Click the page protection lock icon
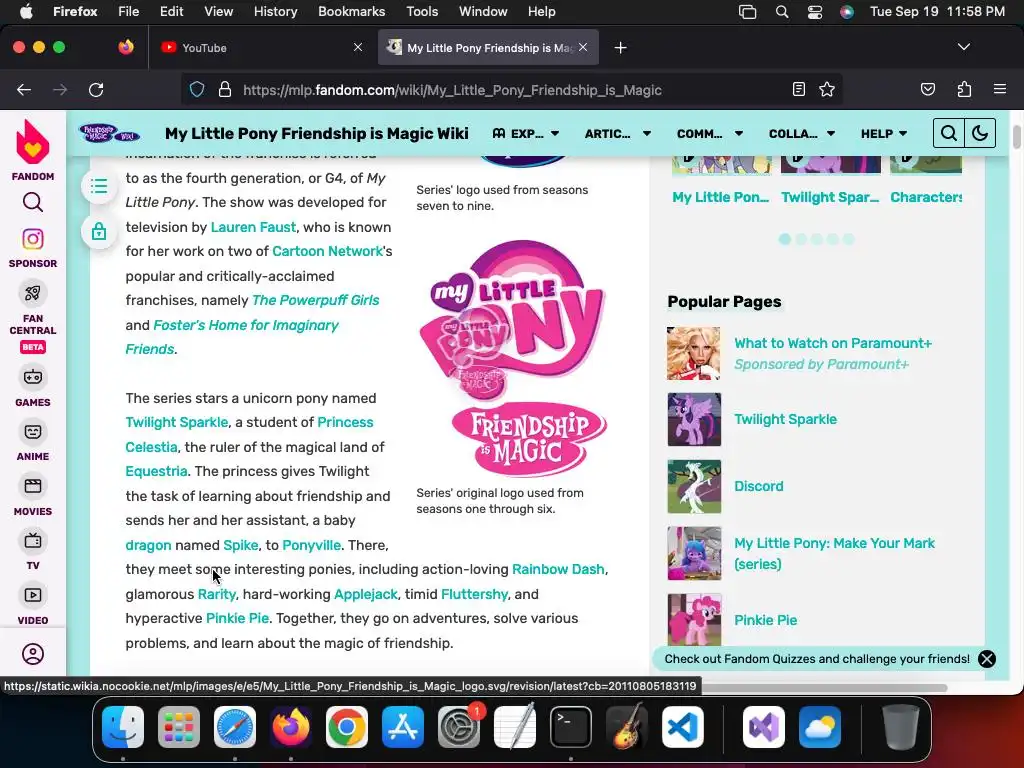The width and height of the screenshot is (1024, 768). tap(99, 231)
